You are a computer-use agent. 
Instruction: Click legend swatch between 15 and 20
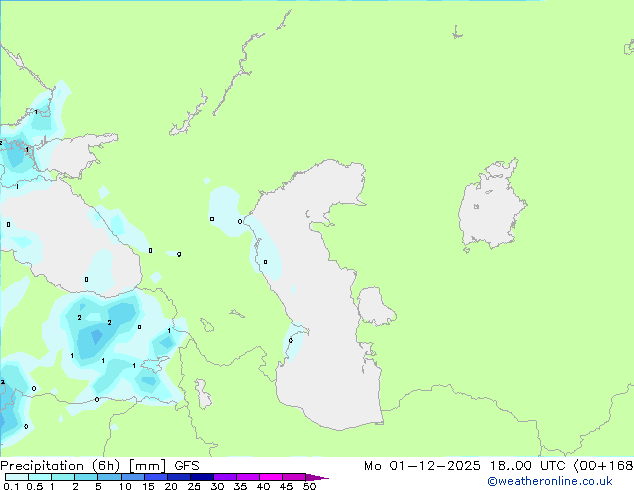155,477
